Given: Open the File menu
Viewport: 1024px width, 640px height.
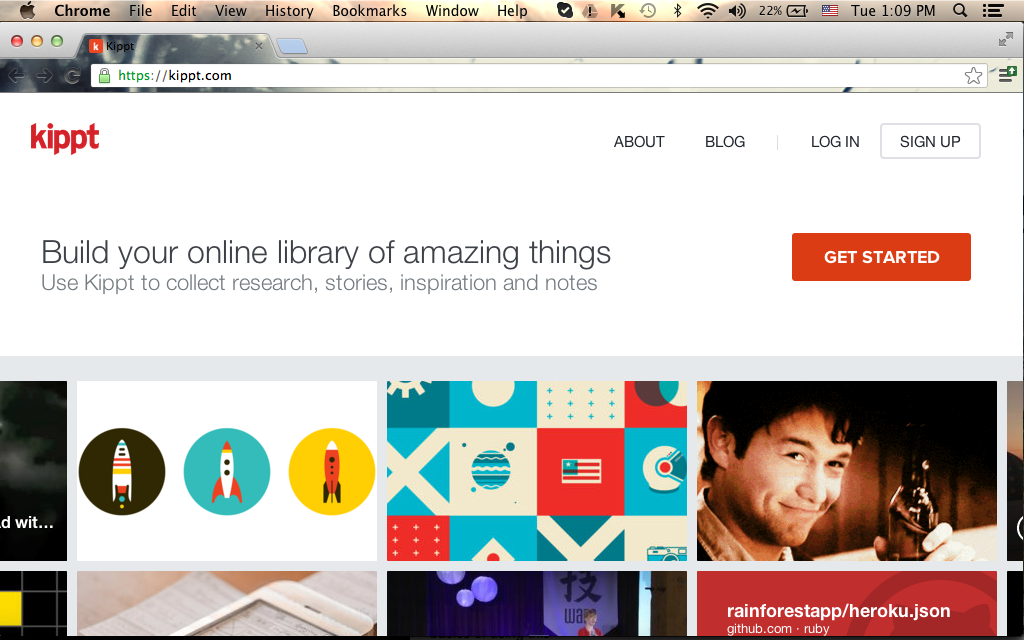Looking at the screenshot, I should [140, 10].
